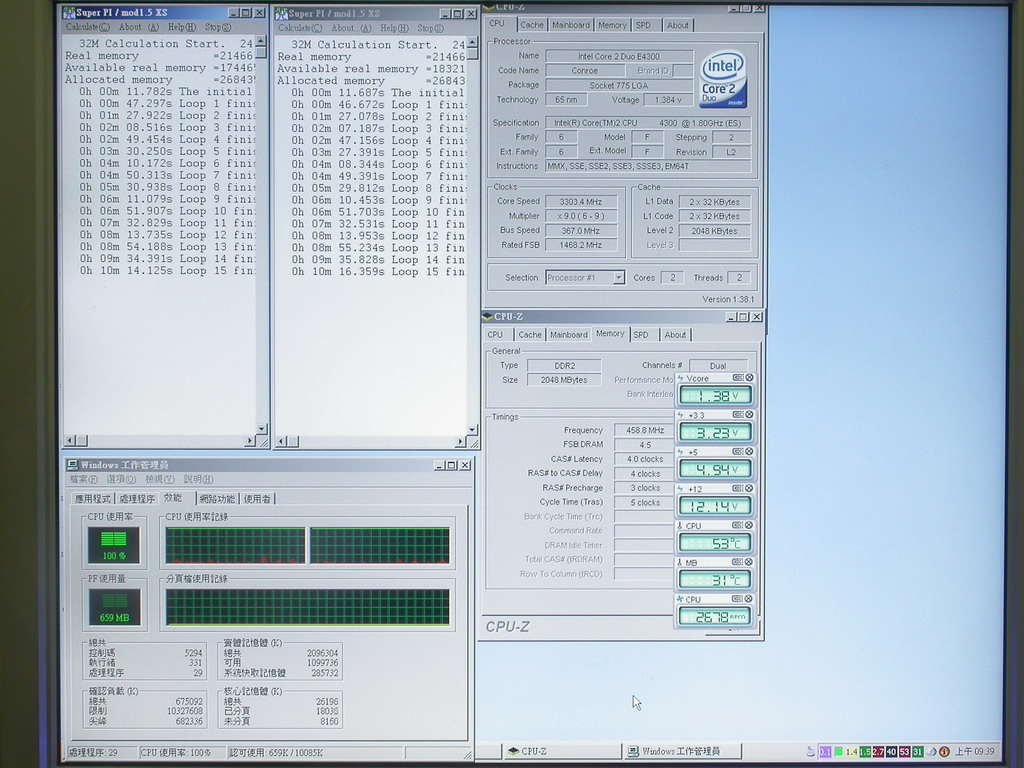The width and height of the screenshot is (1024, 768).
Task: Close the +5 voltage gadget
Action: 750,451
